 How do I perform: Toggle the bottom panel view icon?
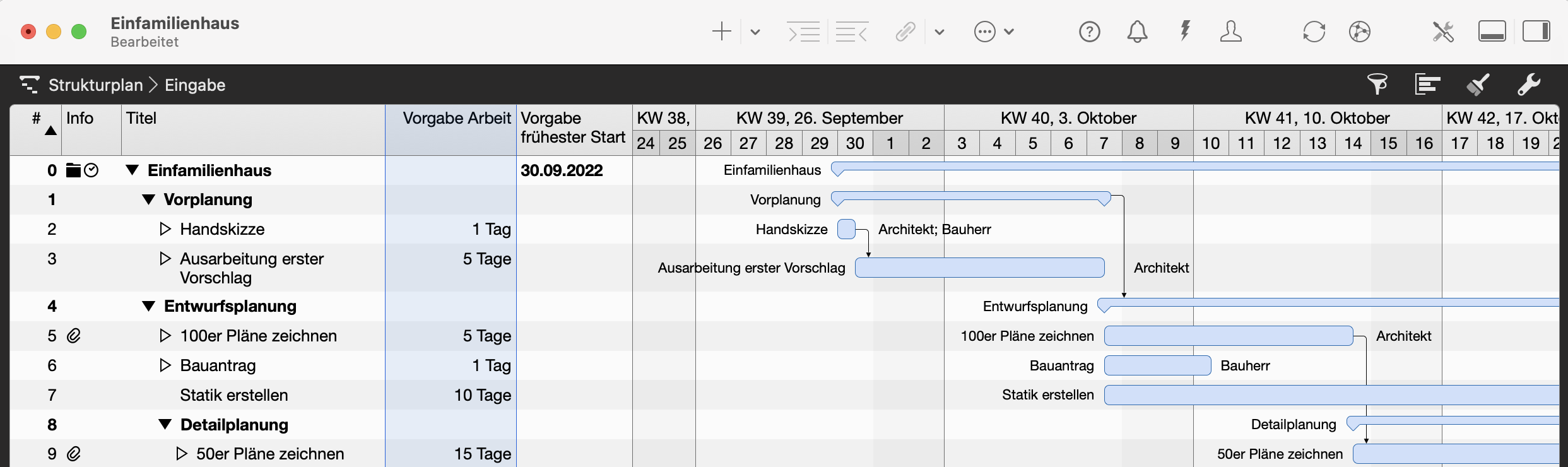click(x=1492, y=32)
